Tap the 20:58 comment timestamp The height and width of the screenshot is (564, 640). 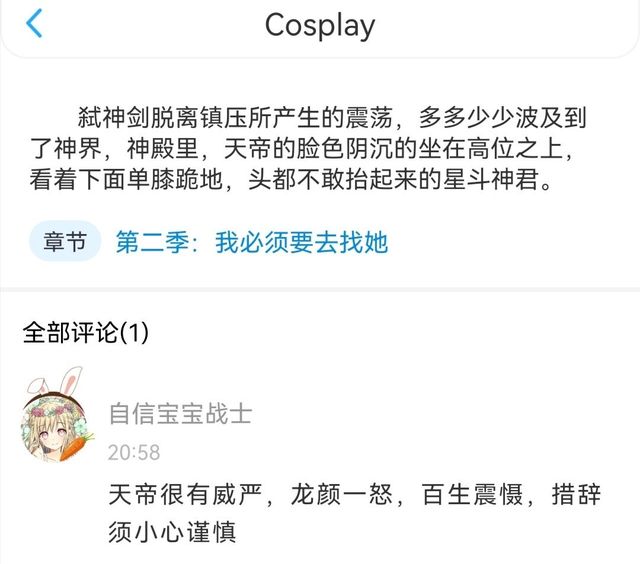[134, 452]
